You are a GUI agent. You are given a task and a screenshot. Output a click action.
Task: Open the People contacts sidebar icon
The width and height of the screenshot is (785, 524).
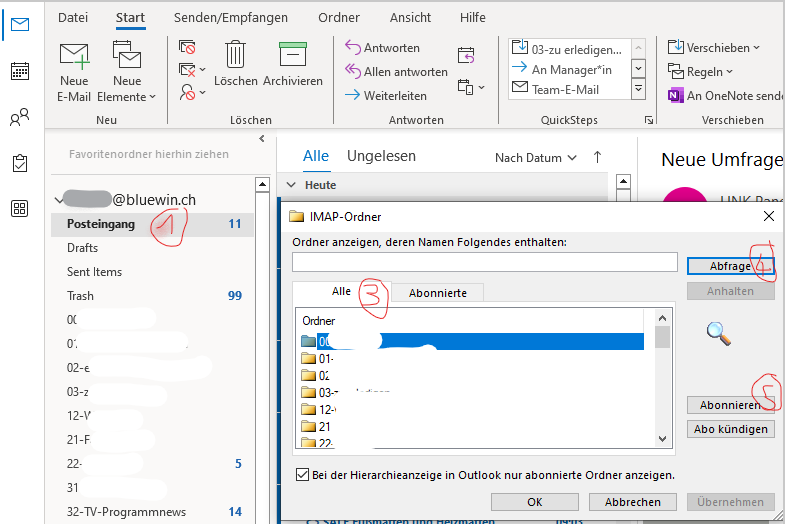[19, 118]
